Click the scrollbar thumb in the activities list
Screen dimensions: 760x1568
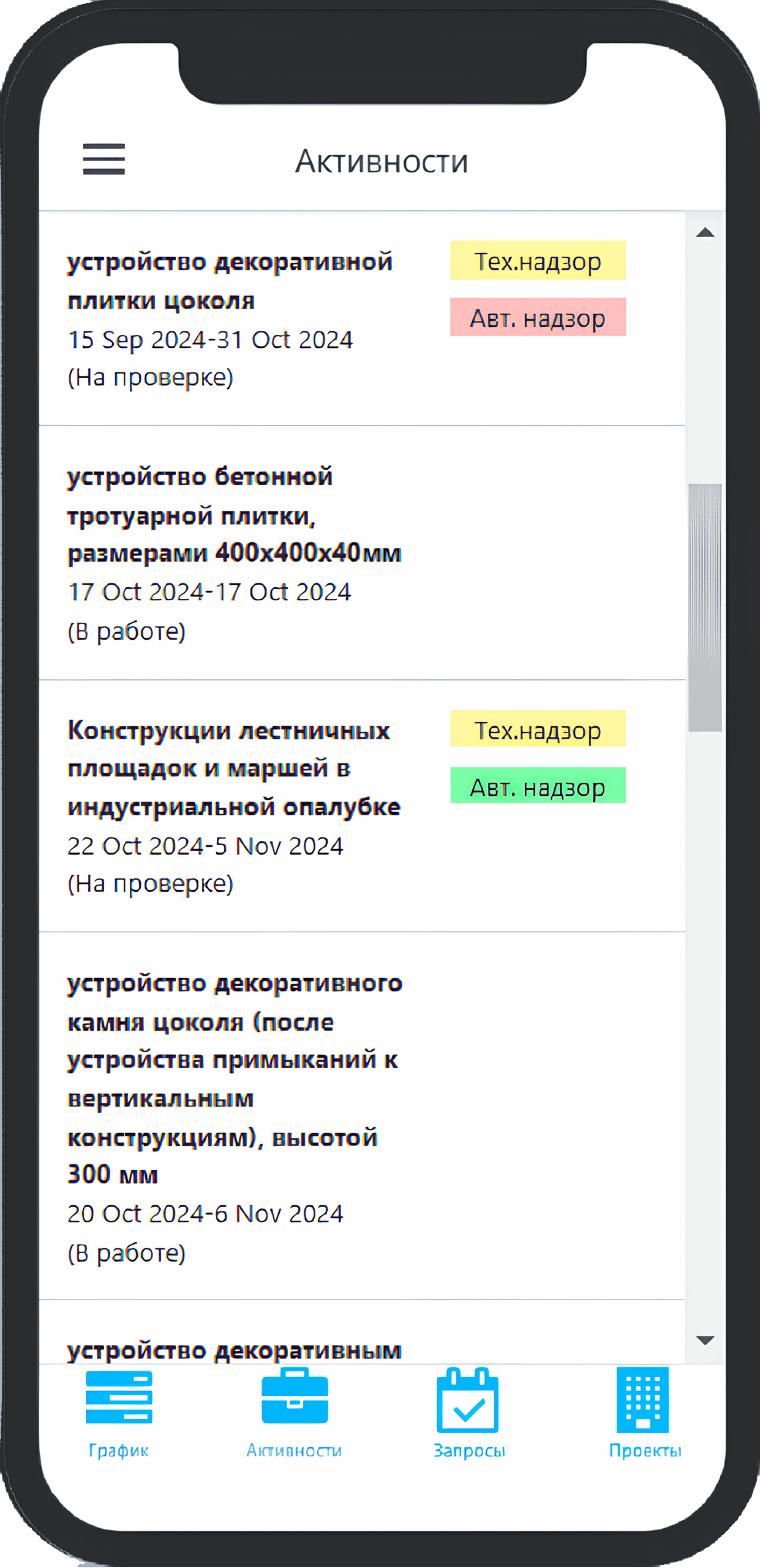[x=705, y=608]
